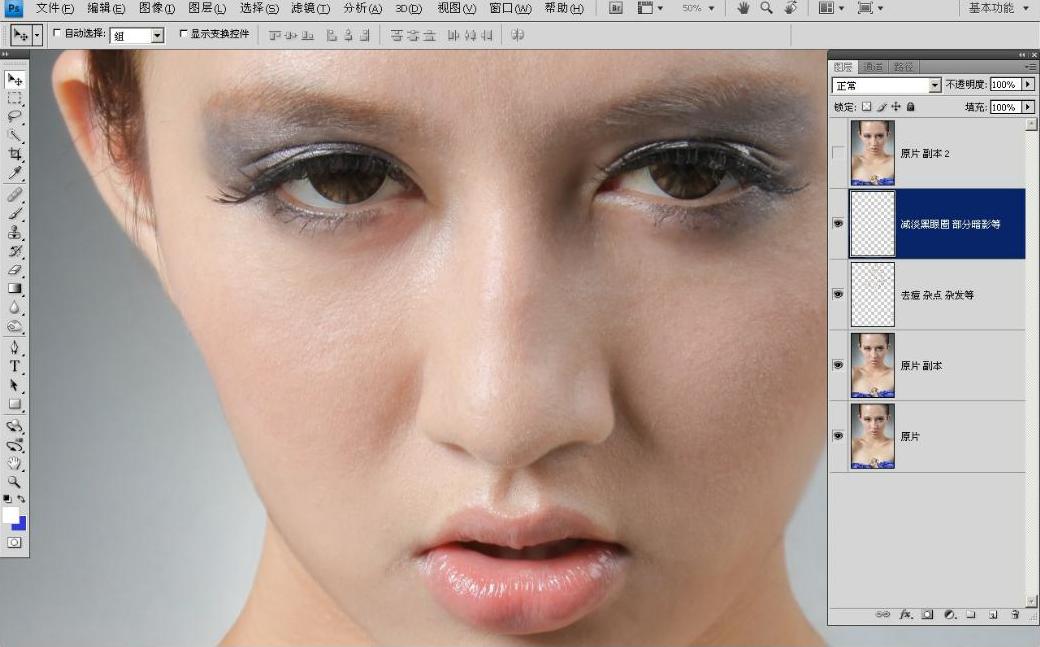Select the 3D Orbit camera tool

coord(14,445)
